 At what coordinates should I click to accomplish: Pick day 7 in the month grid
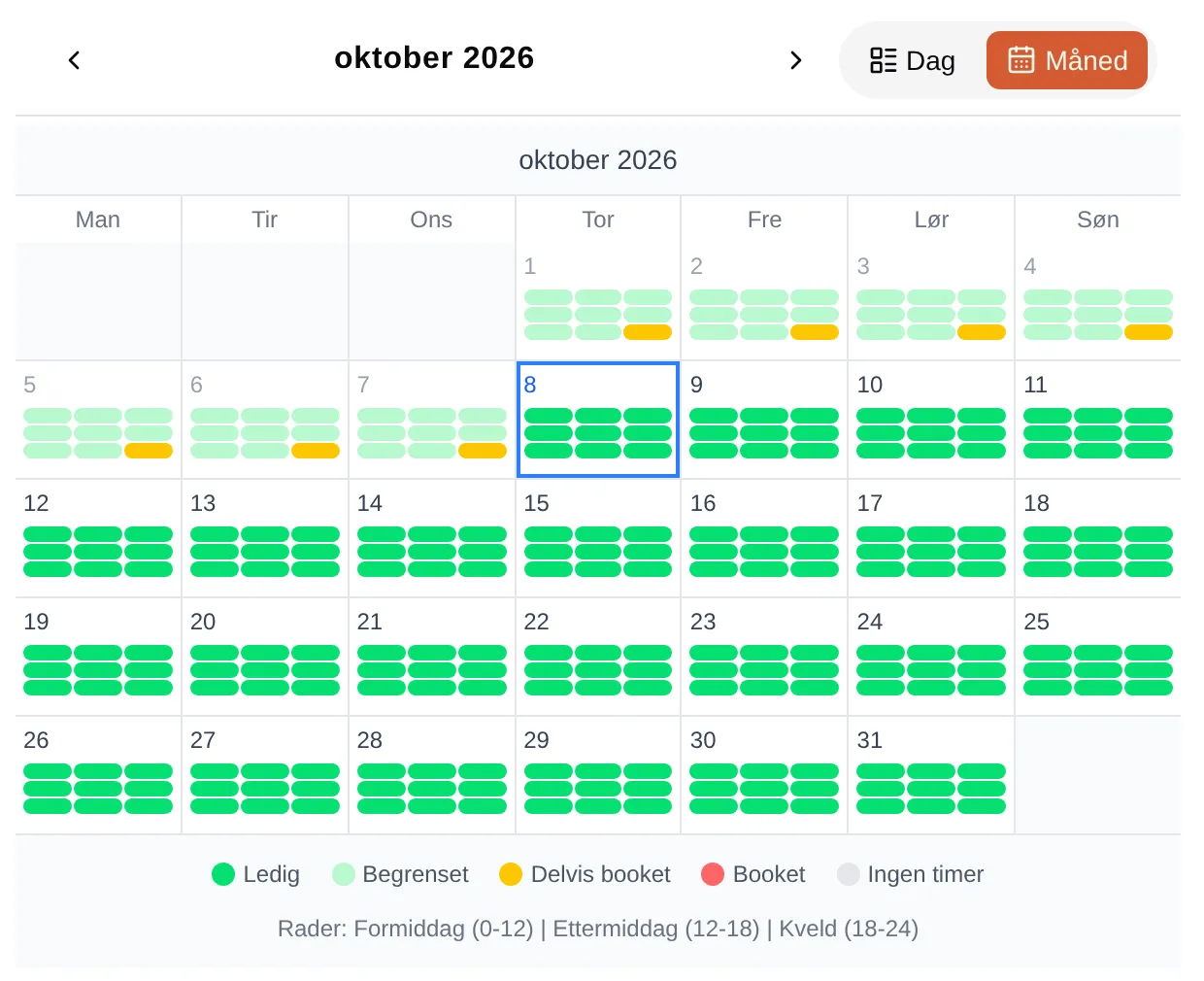pyautogui.click(x=432, y=420)
